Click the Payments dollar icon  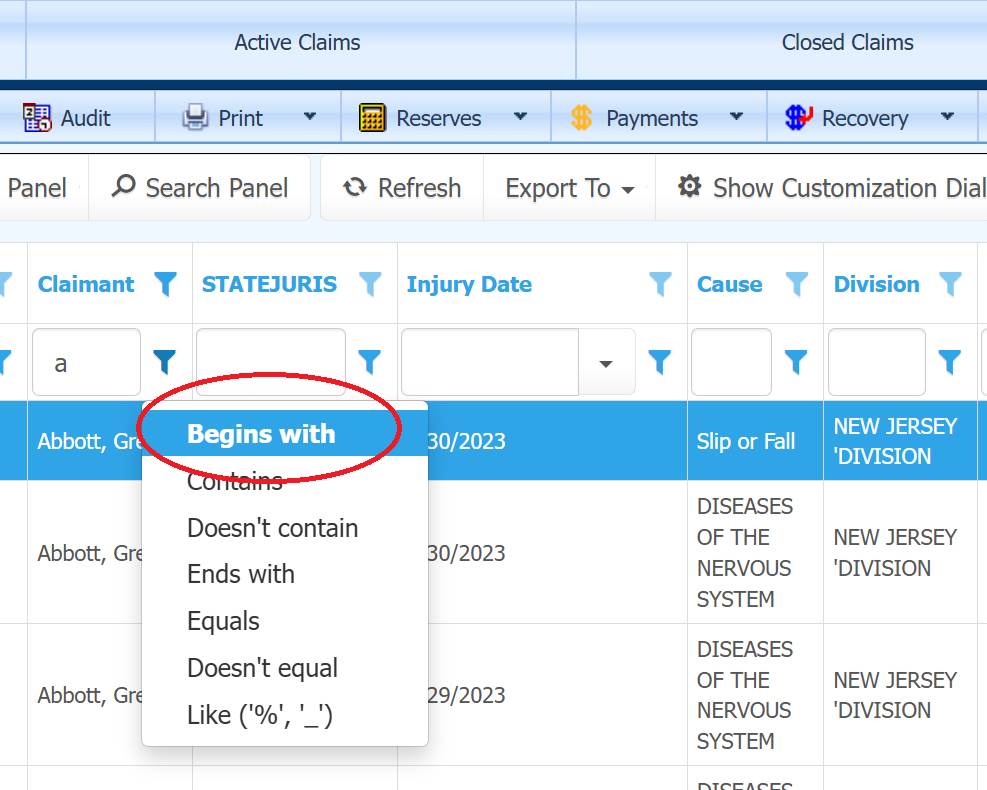point(582,118)
